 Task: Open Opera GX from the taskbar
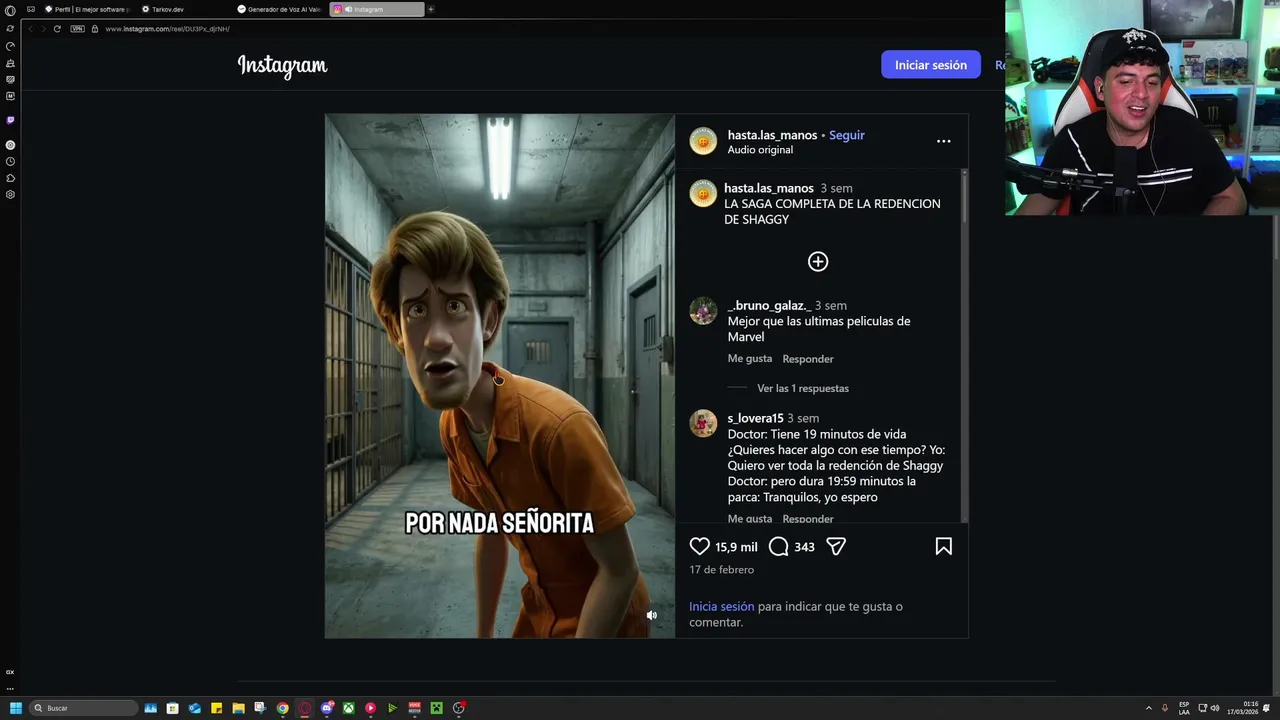[x=304, y=708]
